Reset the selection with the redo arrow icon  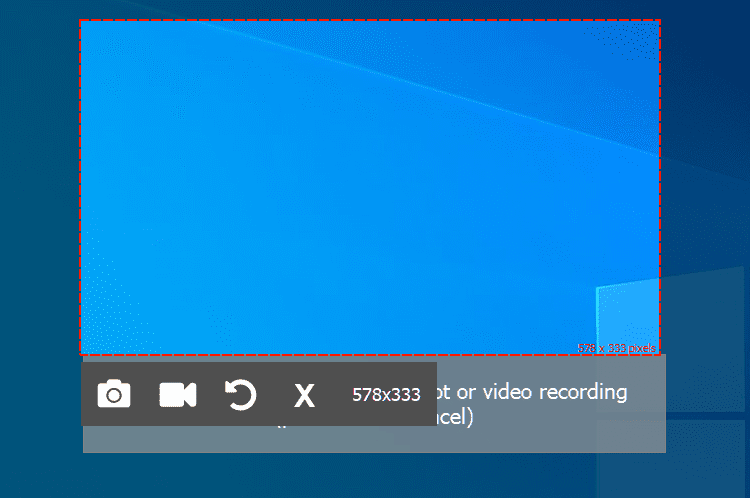click(x=241, y=395)
